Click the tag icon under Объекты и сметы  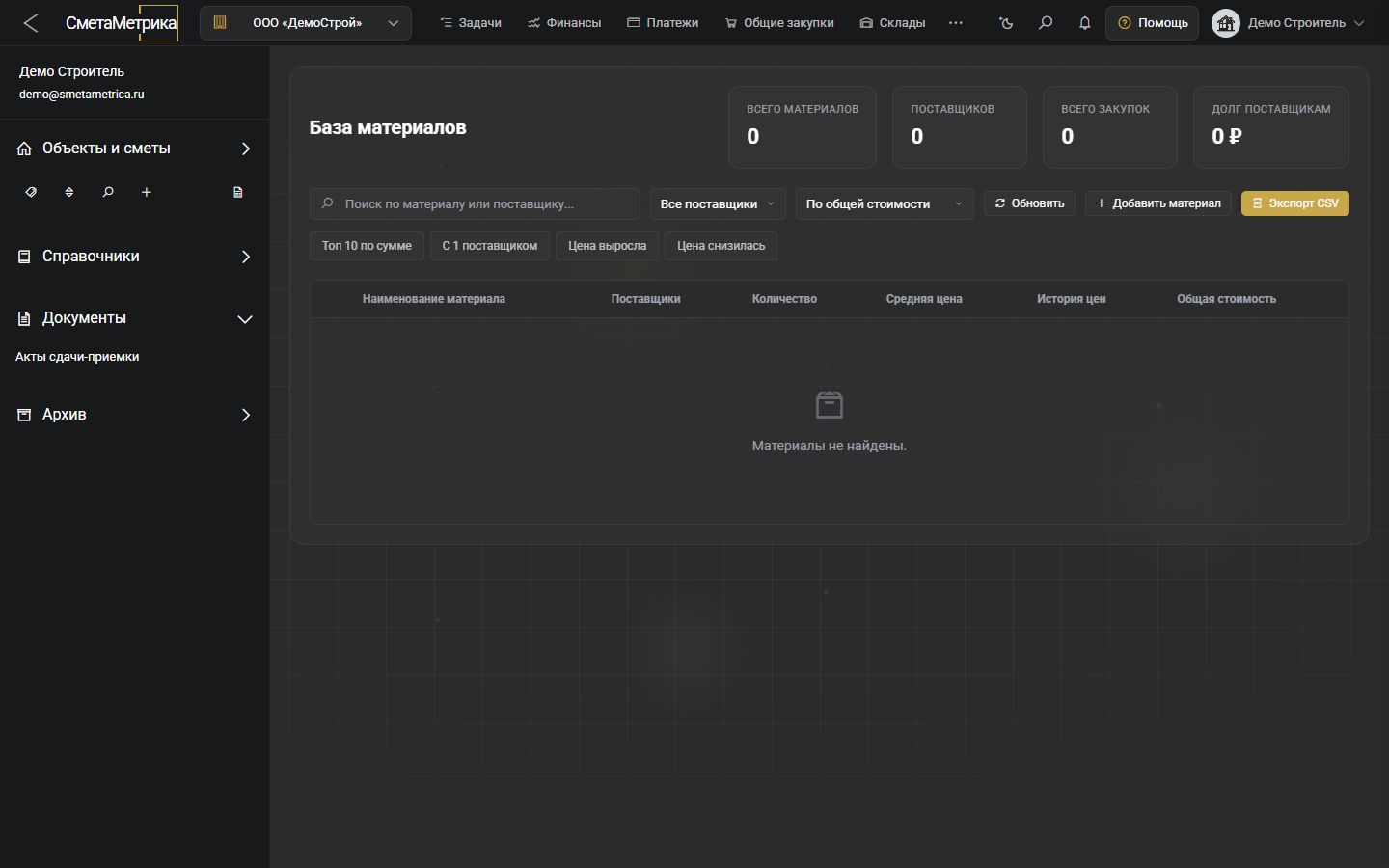click(31, 192)
